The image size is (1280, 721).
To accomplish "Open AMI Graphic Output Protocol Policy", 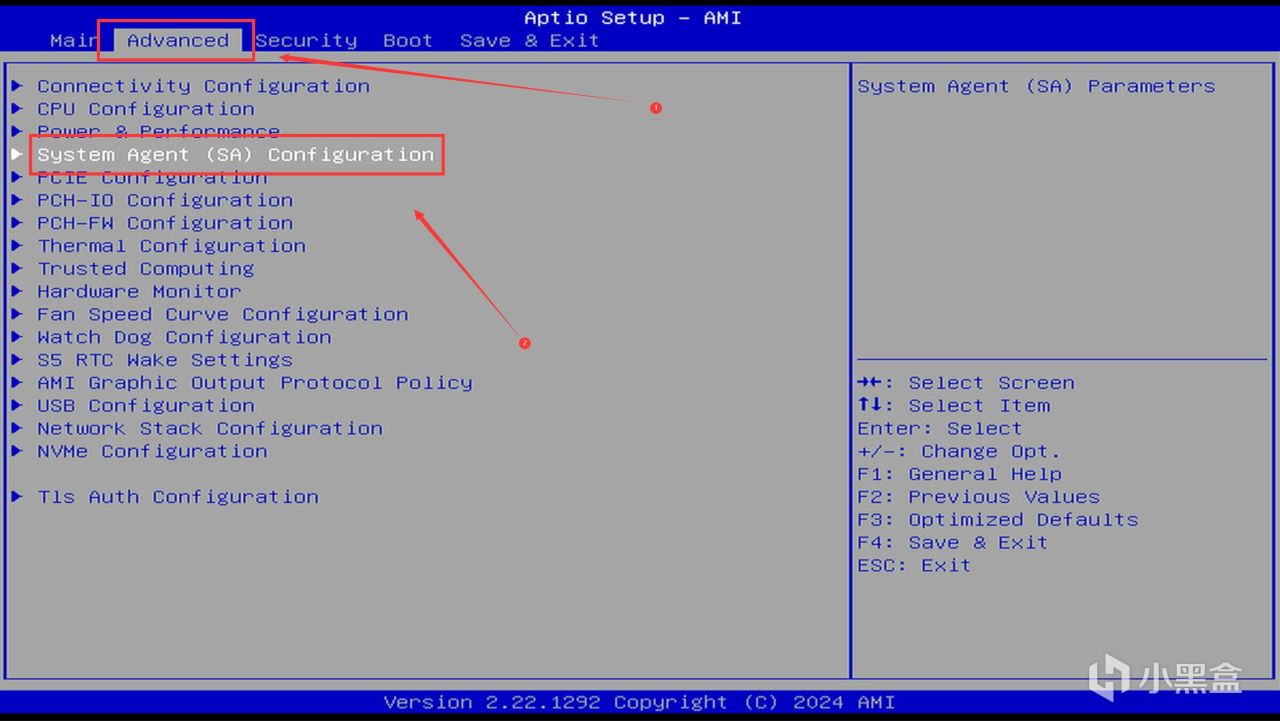I will click(x=255, y=383).
